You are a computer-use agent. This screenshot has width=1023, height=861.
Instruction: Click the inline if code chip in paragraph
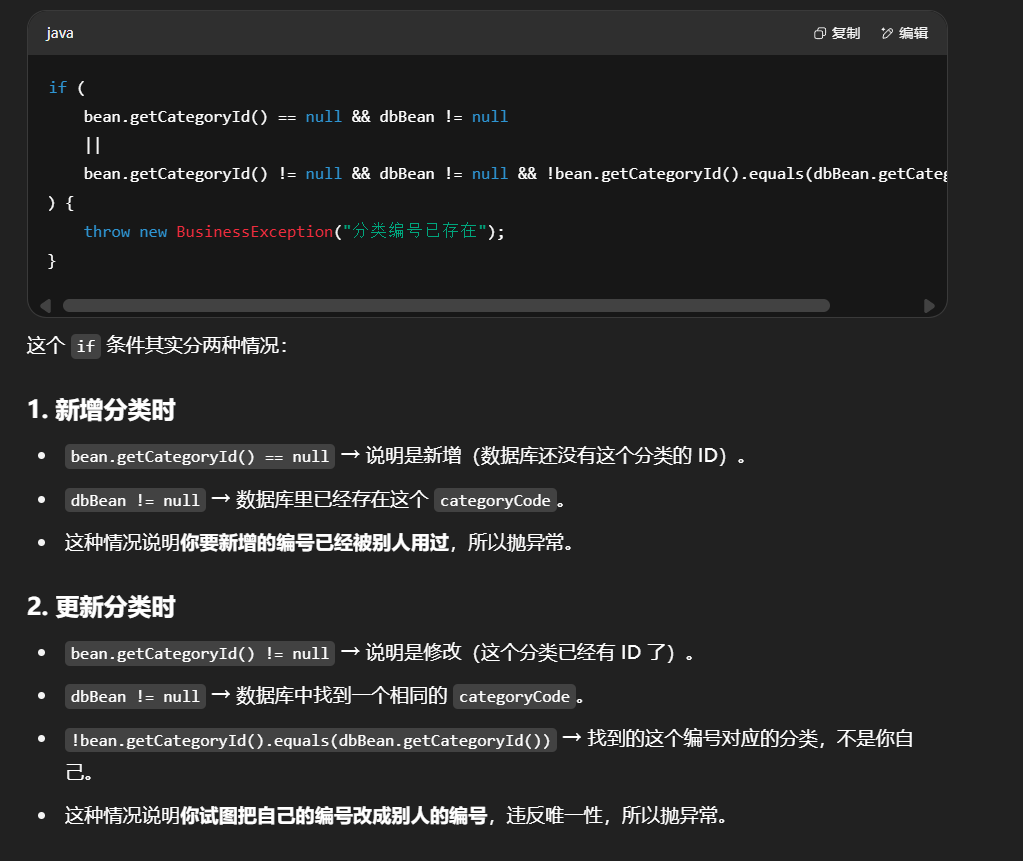(87, 347)
